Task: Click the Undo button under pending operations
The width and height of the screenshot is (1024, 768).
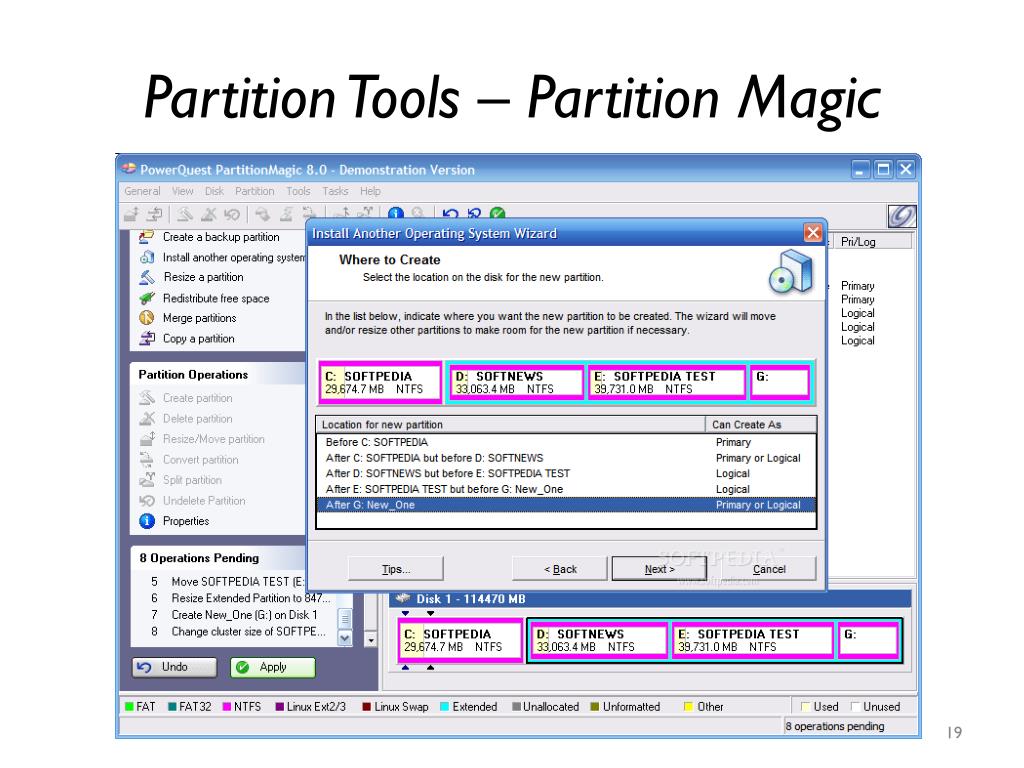Action: pyautogui.click(x=174, y=667)
